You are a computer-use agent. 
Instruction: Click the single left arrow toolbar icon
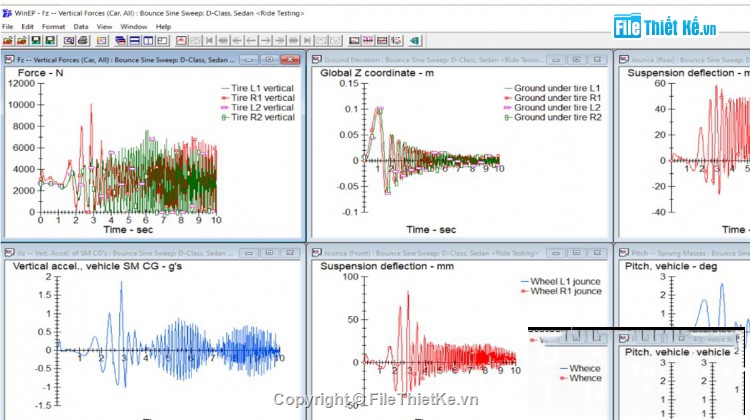(251, 41)
